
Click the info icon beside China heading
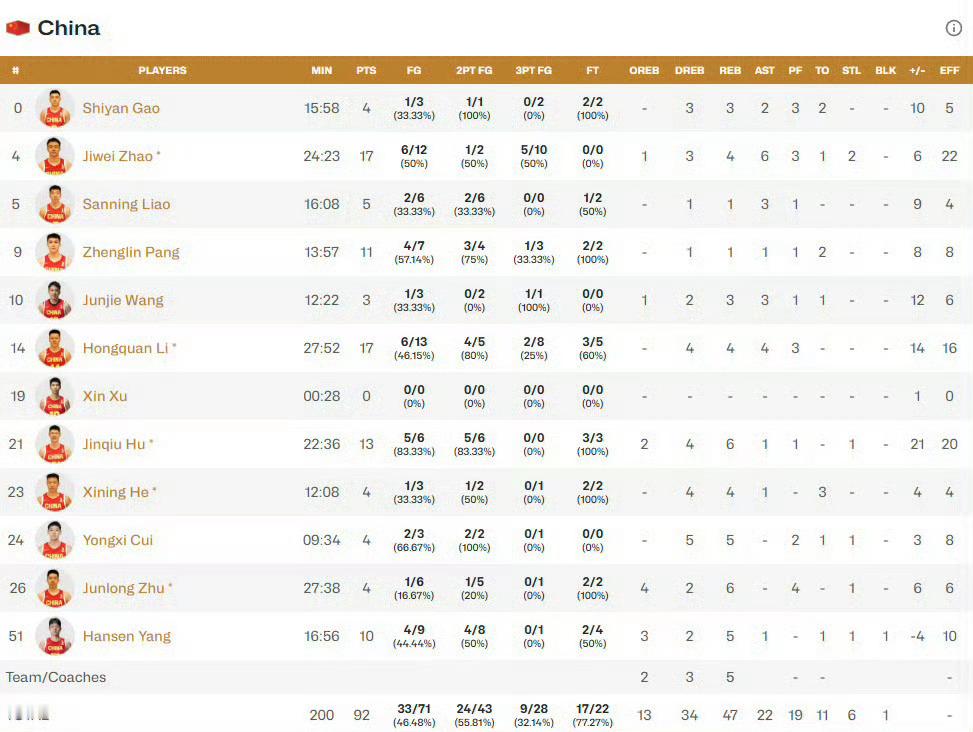coord(953,28)
